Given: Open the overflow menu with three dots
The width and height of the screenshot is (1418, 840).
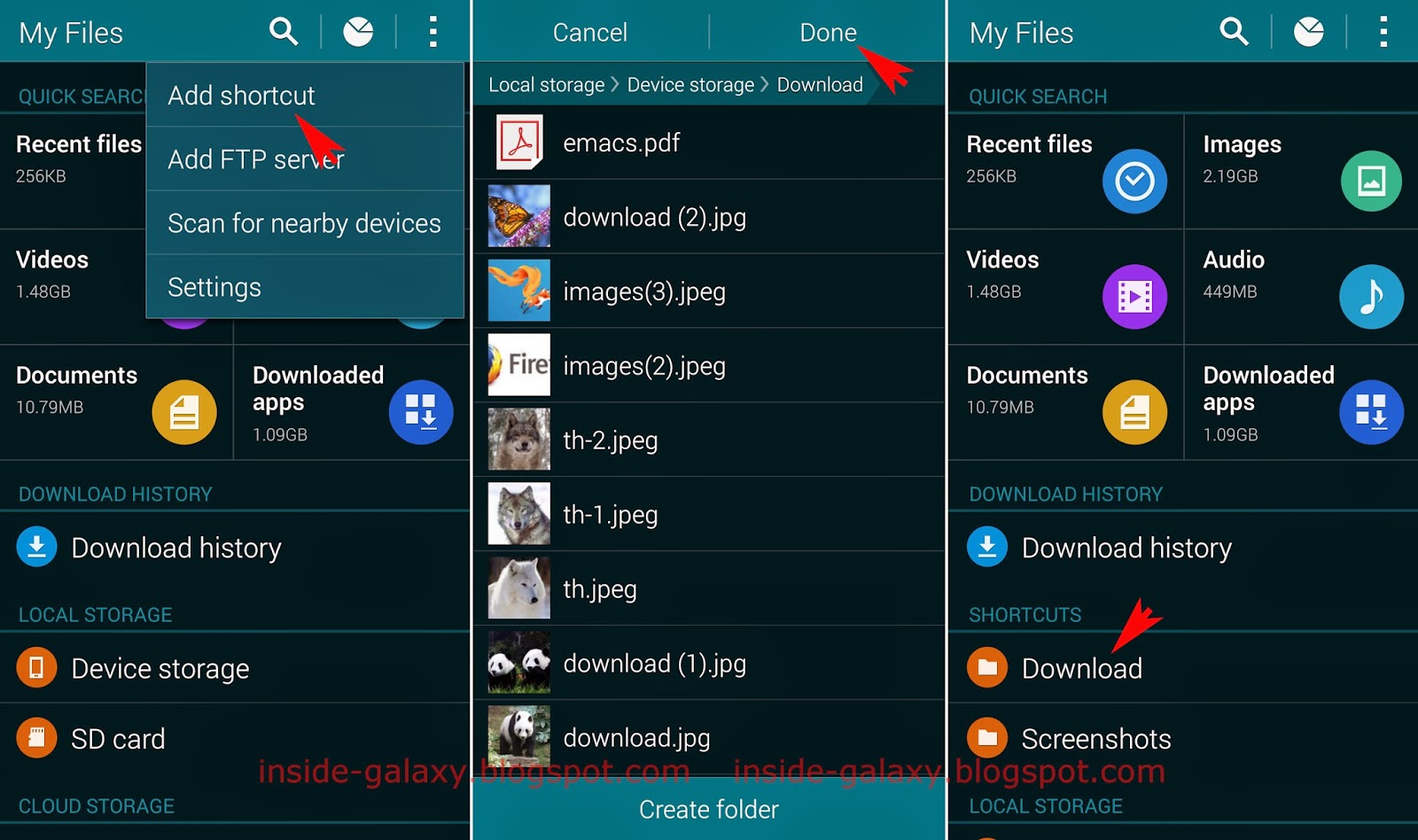Looking at the screenshot, I should tap(432, 31).
